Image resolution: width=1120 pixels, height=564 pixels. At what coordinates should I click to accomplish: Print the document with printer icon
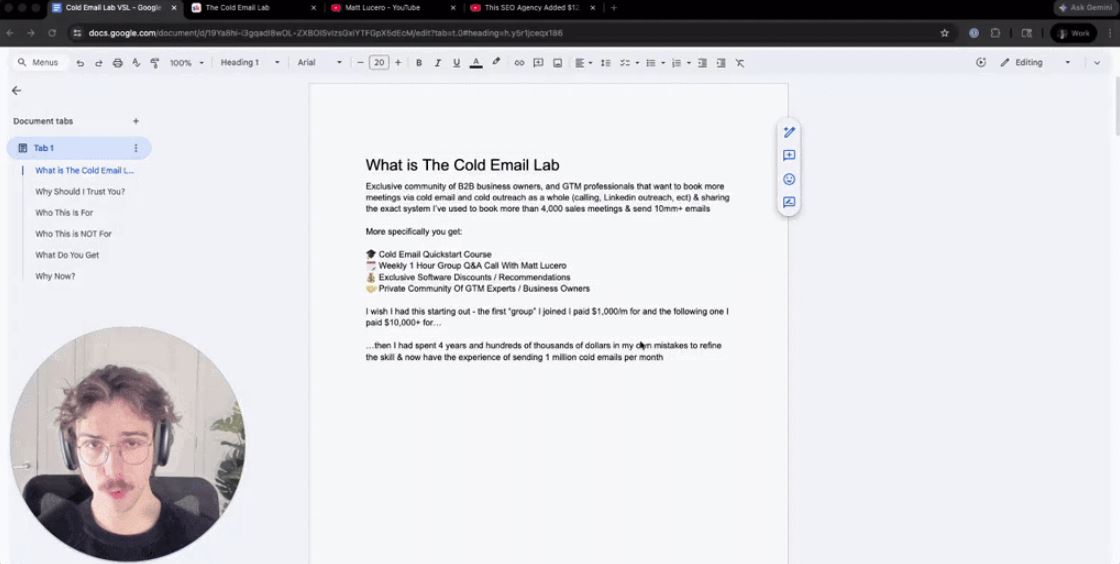(117, 63)
